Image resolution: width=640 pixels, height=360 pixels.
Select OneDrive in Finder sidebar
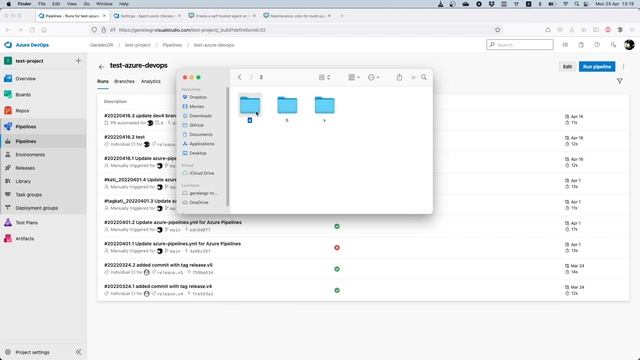click(199, 202)
